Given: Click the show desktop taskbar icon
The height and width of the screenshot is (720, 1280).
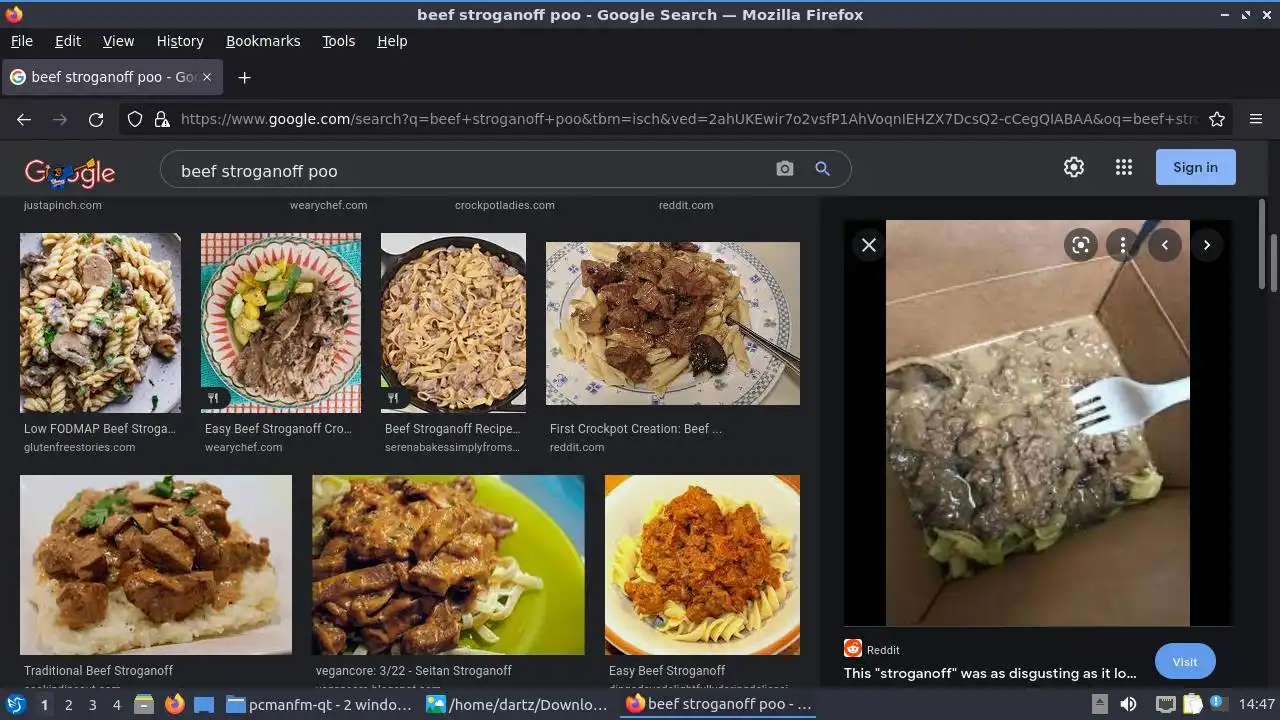Looking at the screenshot, I should point(204,704).
